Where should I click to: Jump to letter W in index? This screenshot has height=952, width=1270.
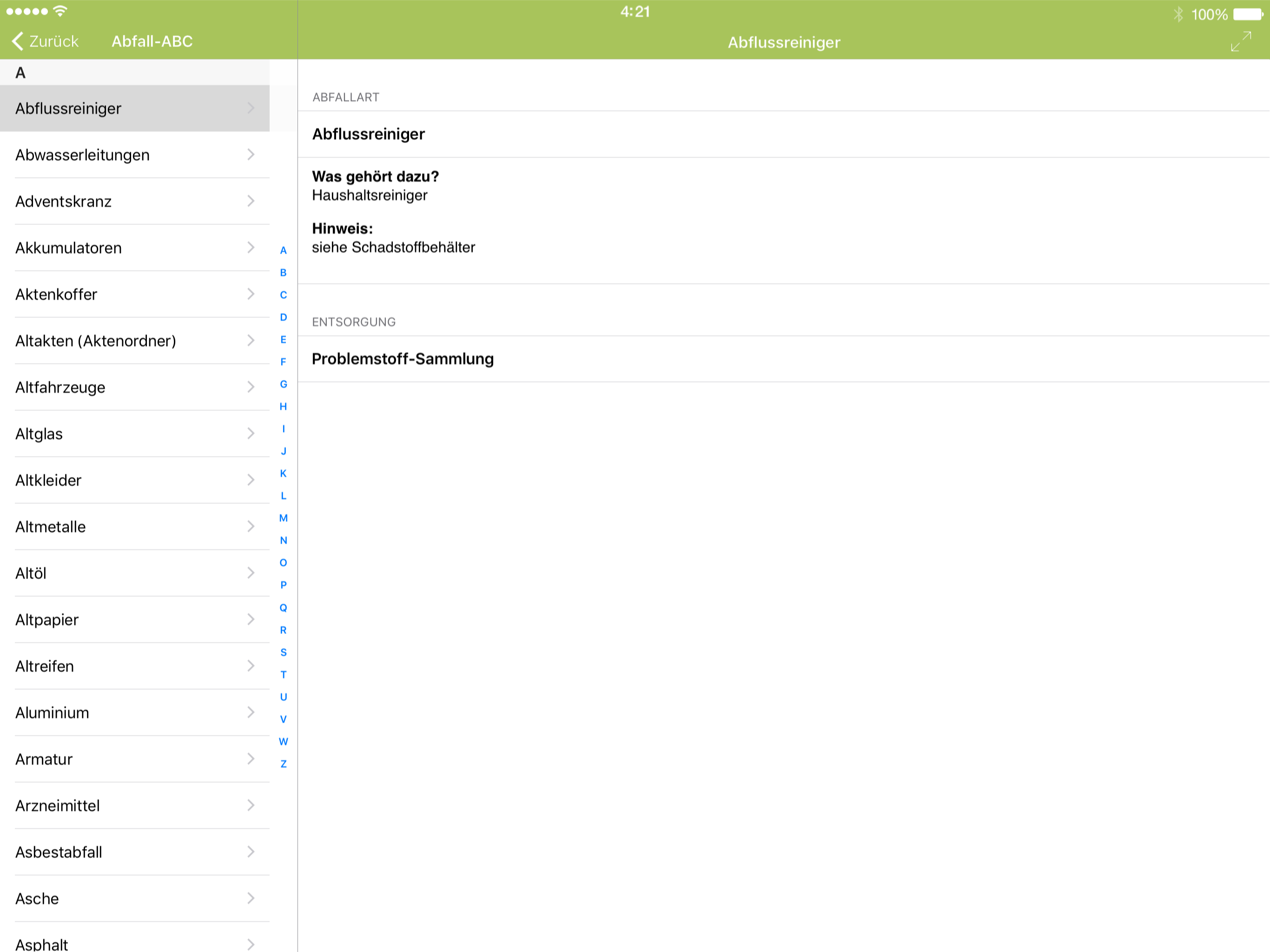coord(284,742)
